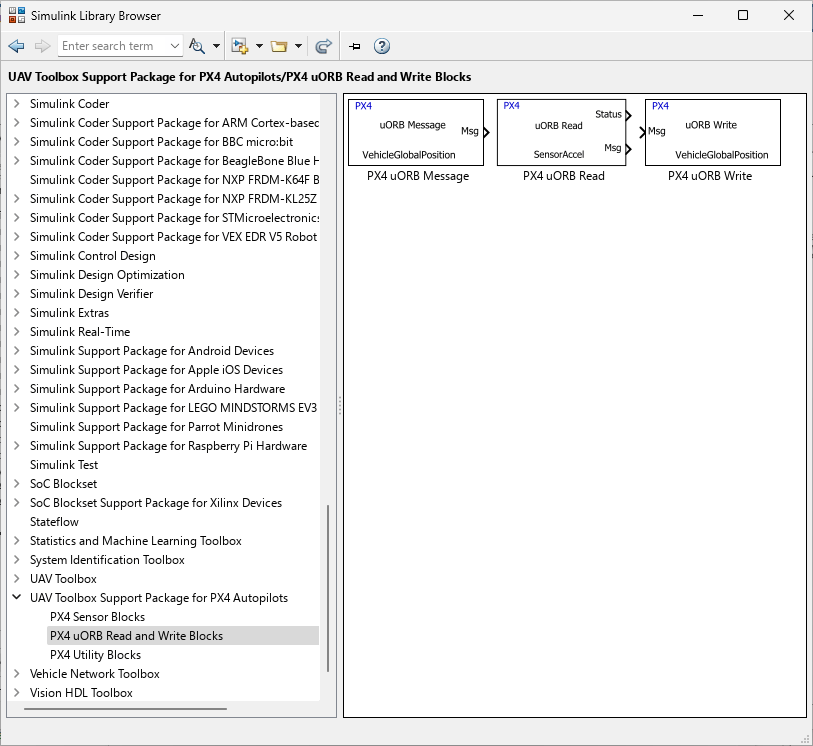Expand the Simulink Coder node
The height and width of the screenshot is (746, 813).
coord(17,104)
